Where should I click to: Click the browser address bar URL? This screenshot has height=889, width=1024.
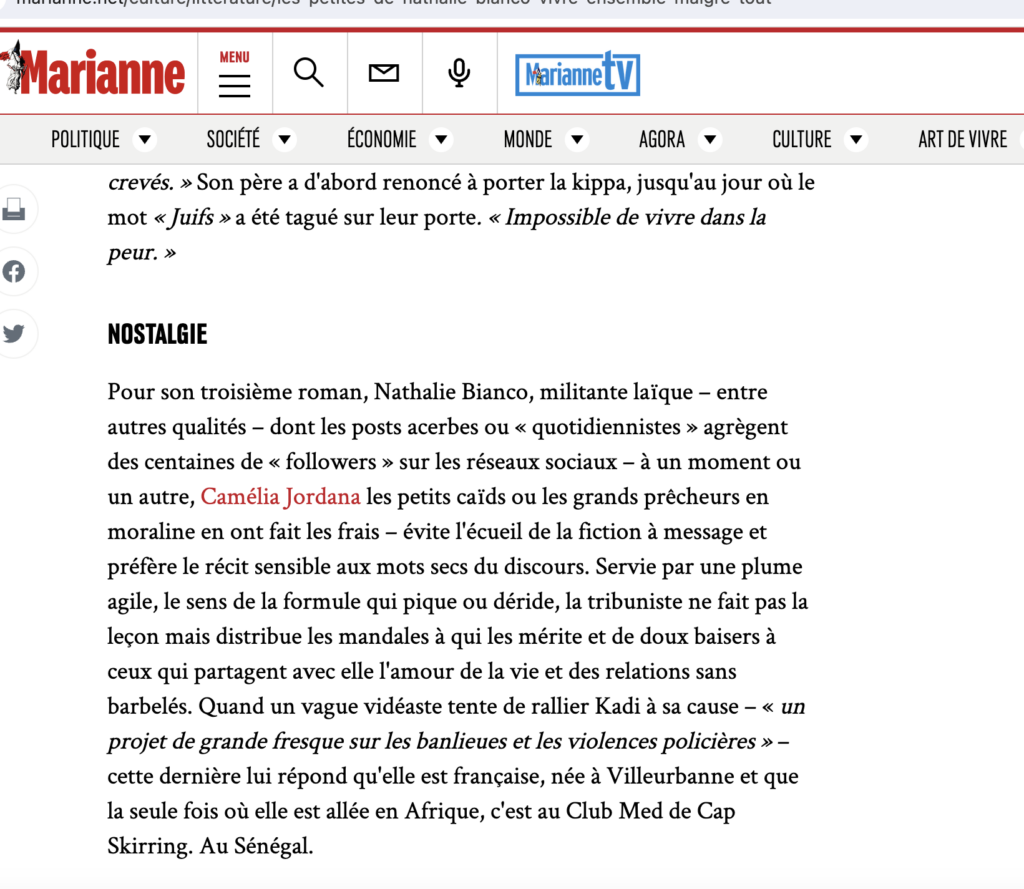click(400, 3)
